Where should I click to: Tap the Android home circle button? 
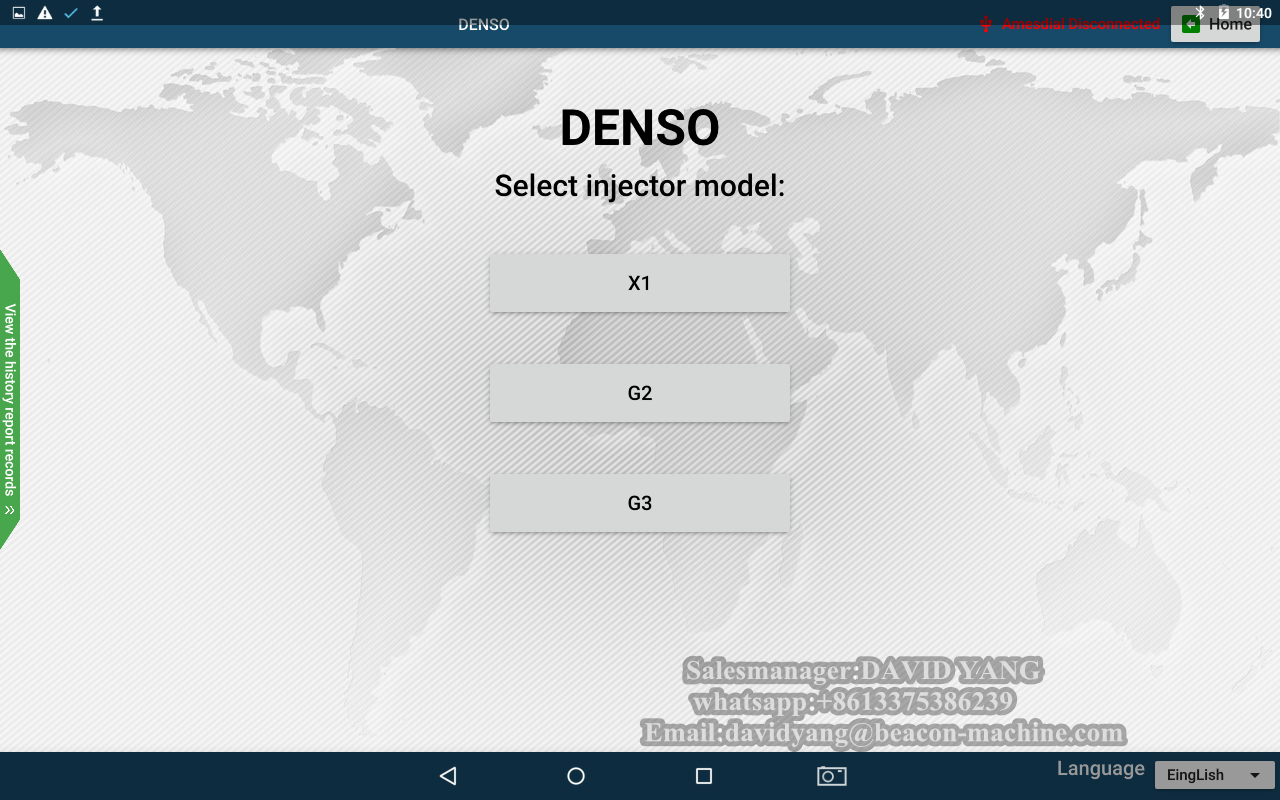coord(576,776)
